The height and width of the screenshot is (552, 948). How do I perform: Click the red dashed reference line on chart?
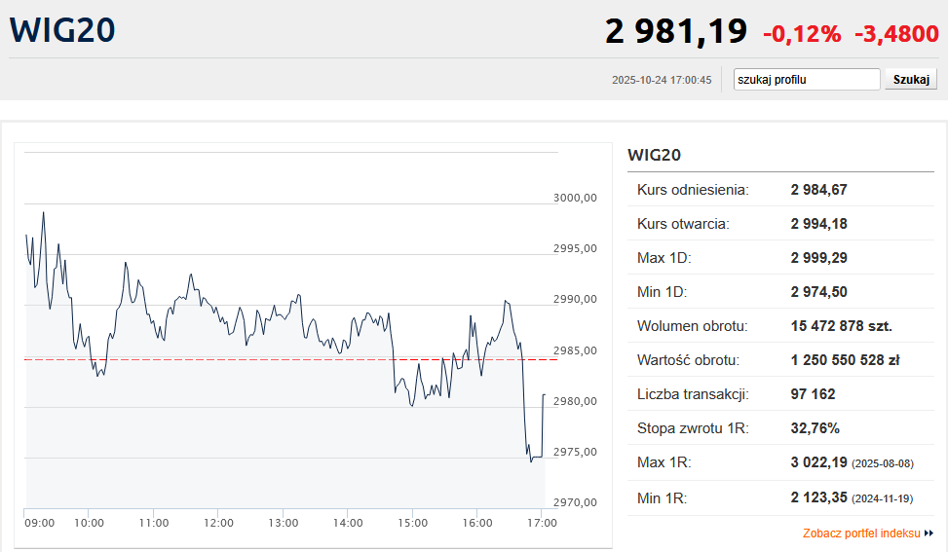(250, 359)
